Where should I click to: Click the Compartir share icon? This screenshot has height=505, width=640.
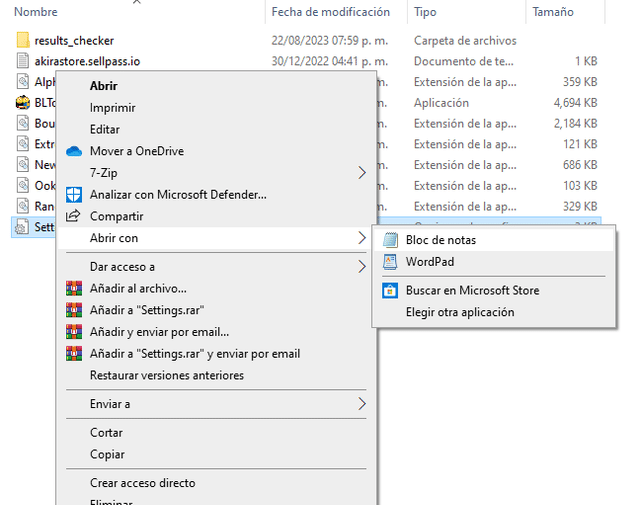[73, 216]
